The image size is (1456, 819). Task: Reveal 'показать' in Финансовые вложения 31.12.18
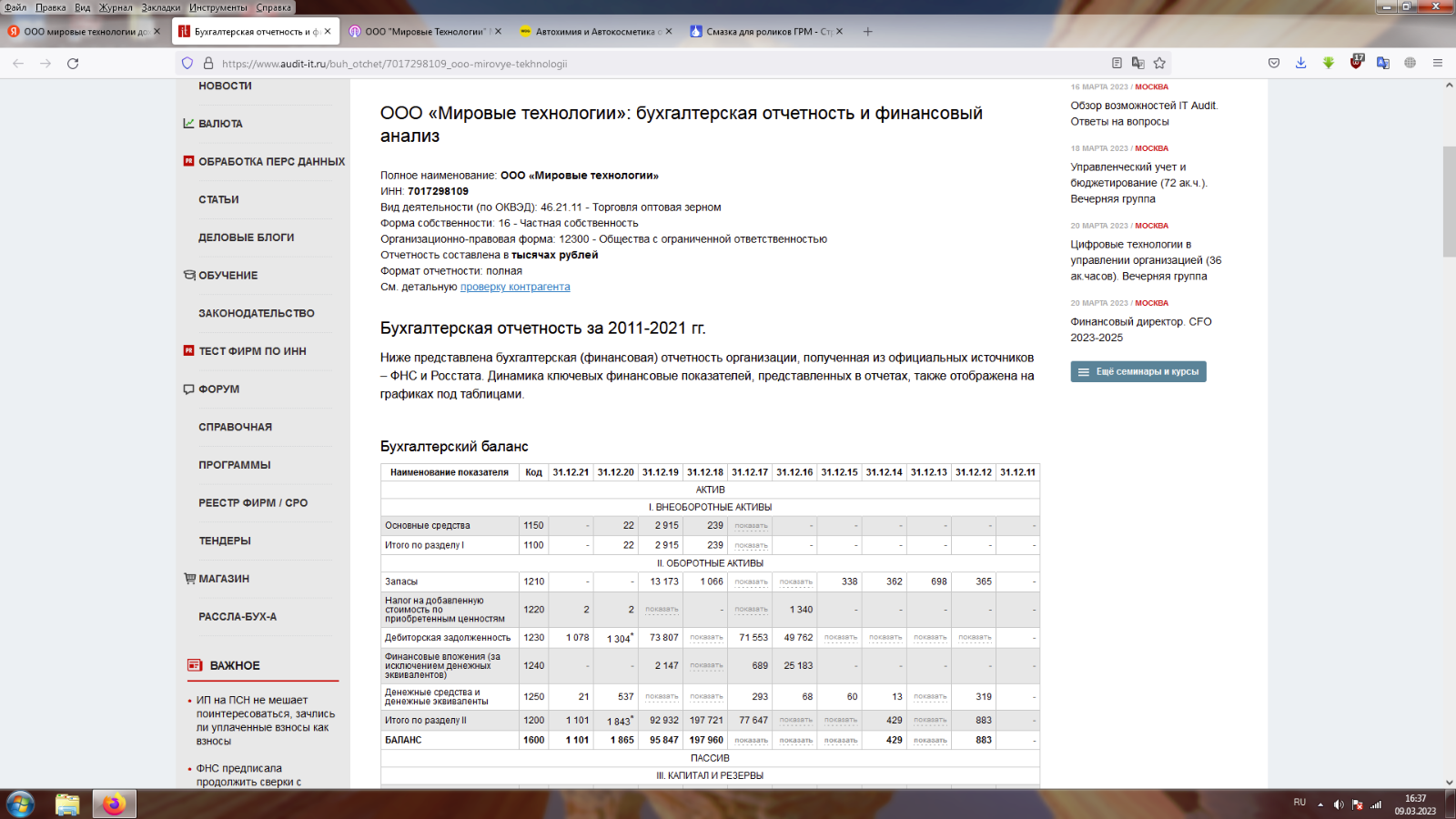tap(706, 666)
